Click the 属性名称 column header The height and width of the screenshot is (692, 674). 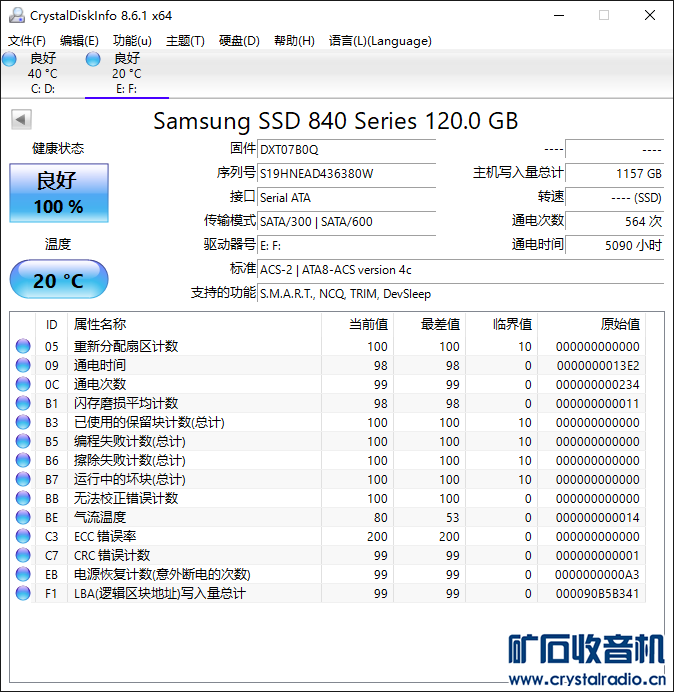pos(194,324)
